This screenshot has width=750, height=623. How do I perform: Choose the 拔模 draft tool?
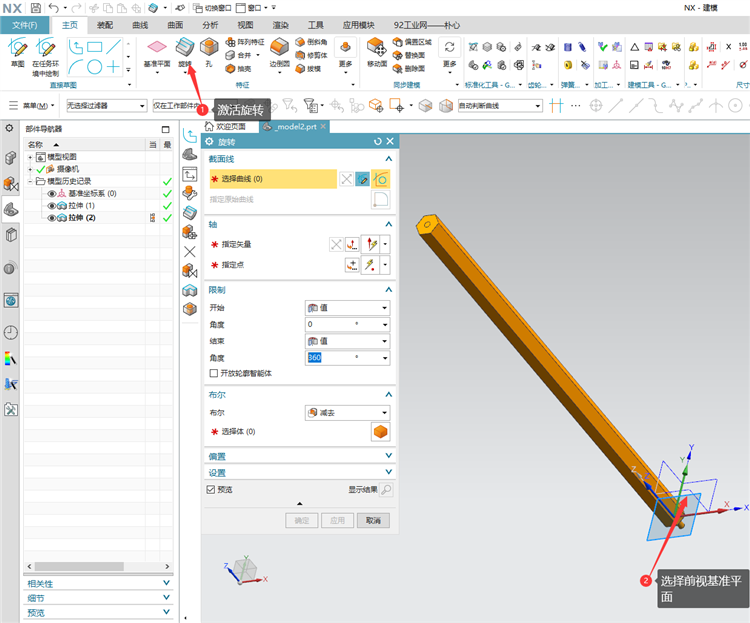pyautogui.click(x=309, y=69)
